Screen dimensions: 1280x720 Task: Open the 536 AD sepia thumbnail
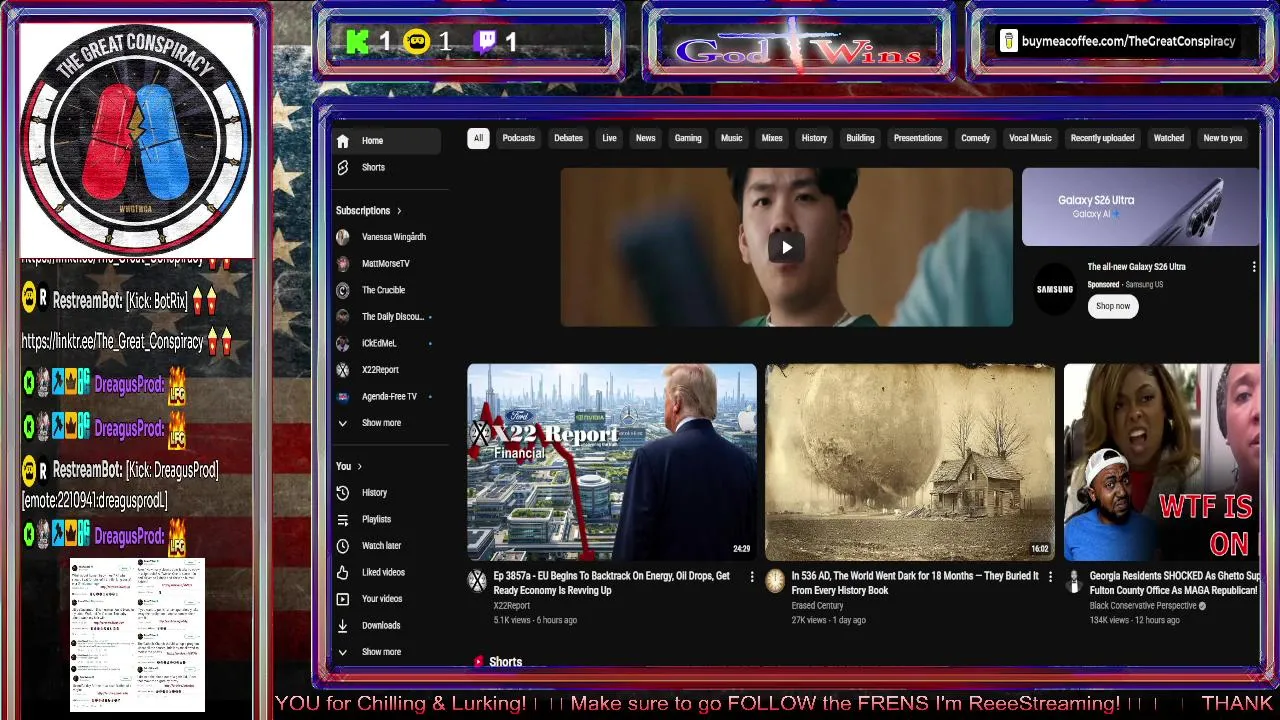910,461
